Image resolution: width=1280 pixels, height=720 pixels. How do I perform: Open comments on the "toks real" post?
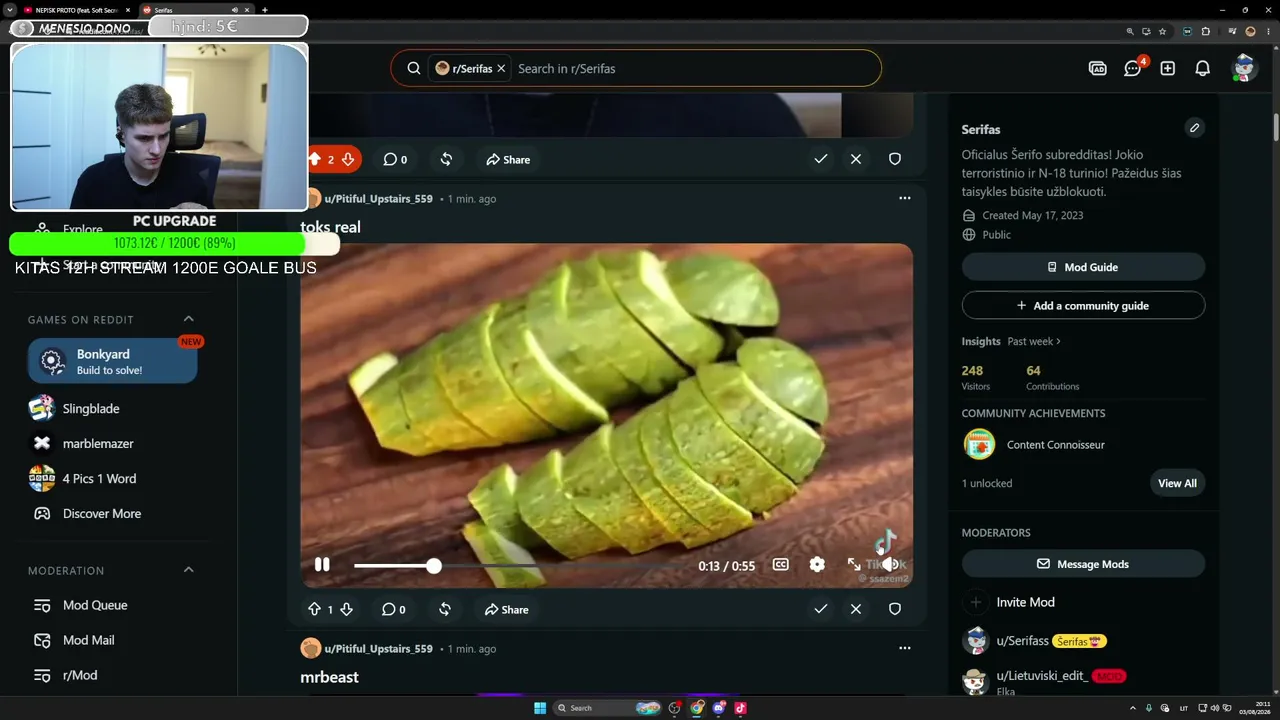[394, 609]
